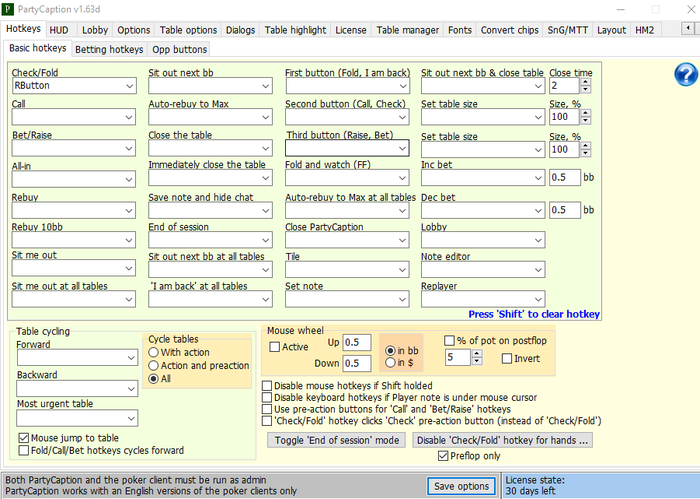Open the HM2 tab

pos(645,30)
